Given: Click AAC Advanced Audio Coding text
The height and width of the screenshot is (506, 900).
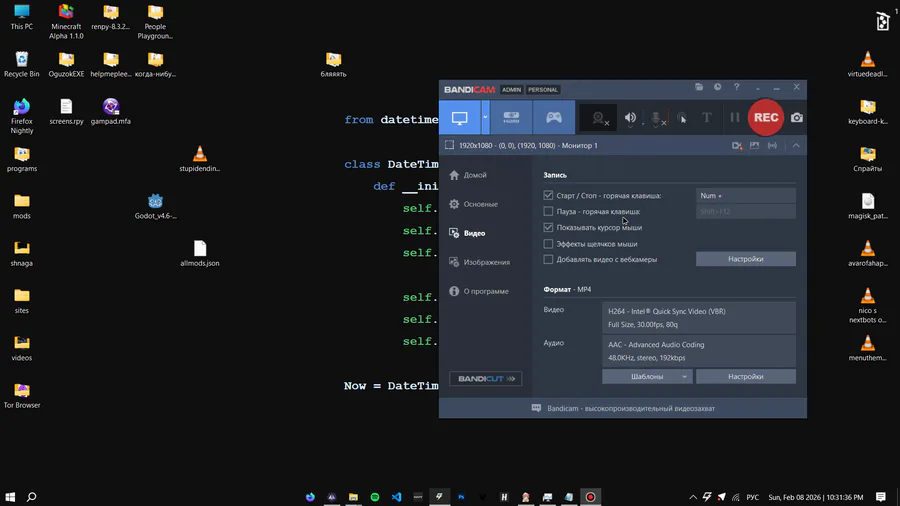Looking at the screenshot, I should click(656, 345).
